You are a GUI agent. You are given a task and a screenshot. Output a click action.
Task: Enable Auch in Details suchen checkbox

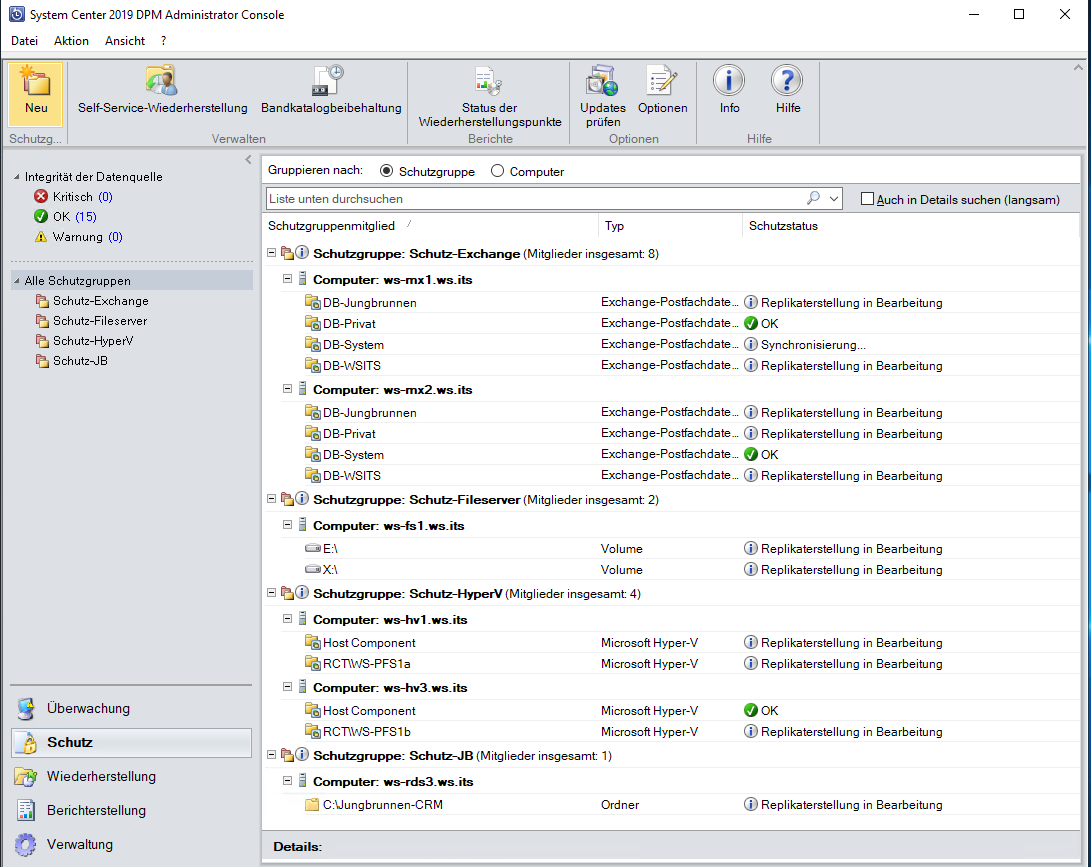click(x=867, y=199)
